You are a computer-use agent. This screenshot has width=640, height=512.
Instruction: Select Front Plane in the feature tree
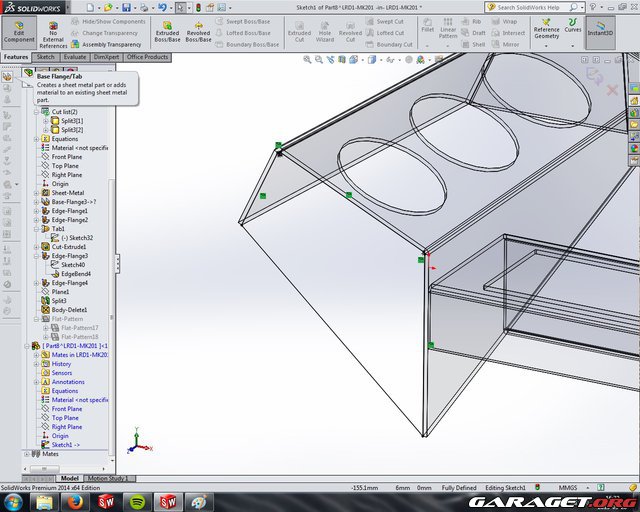click(x=67, y=156)
